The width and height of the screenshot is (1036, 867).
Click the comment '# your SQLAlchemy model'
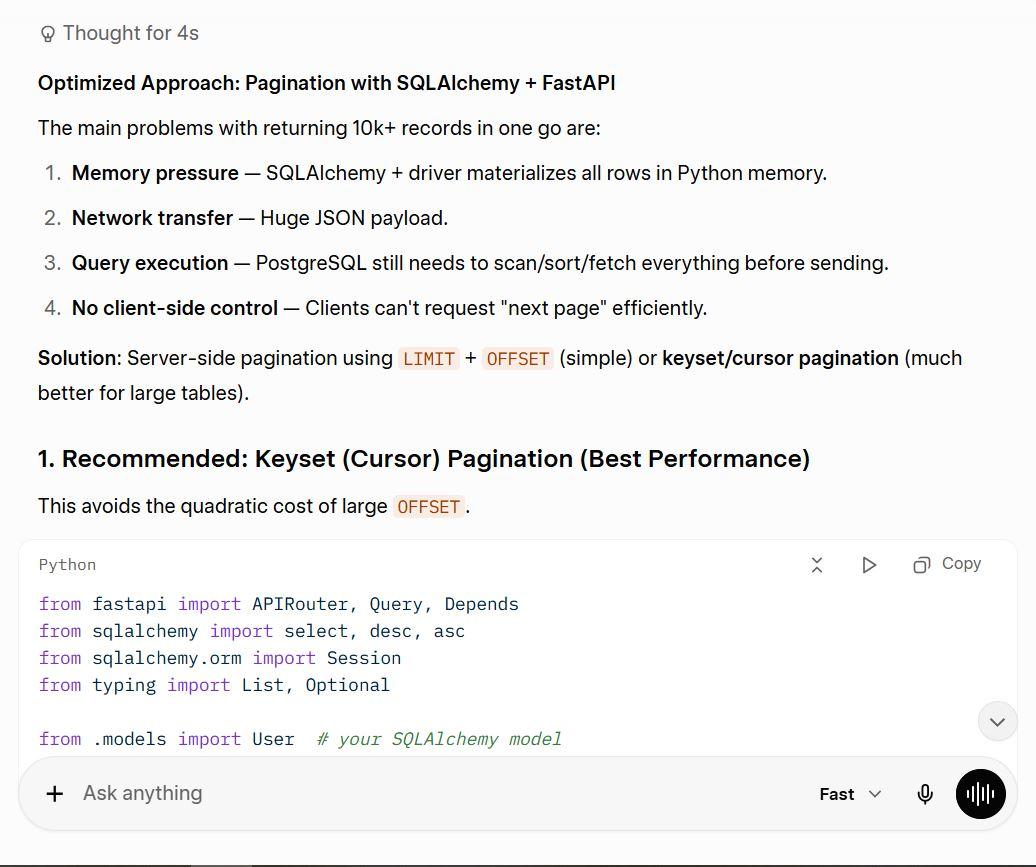pos(439,739)
